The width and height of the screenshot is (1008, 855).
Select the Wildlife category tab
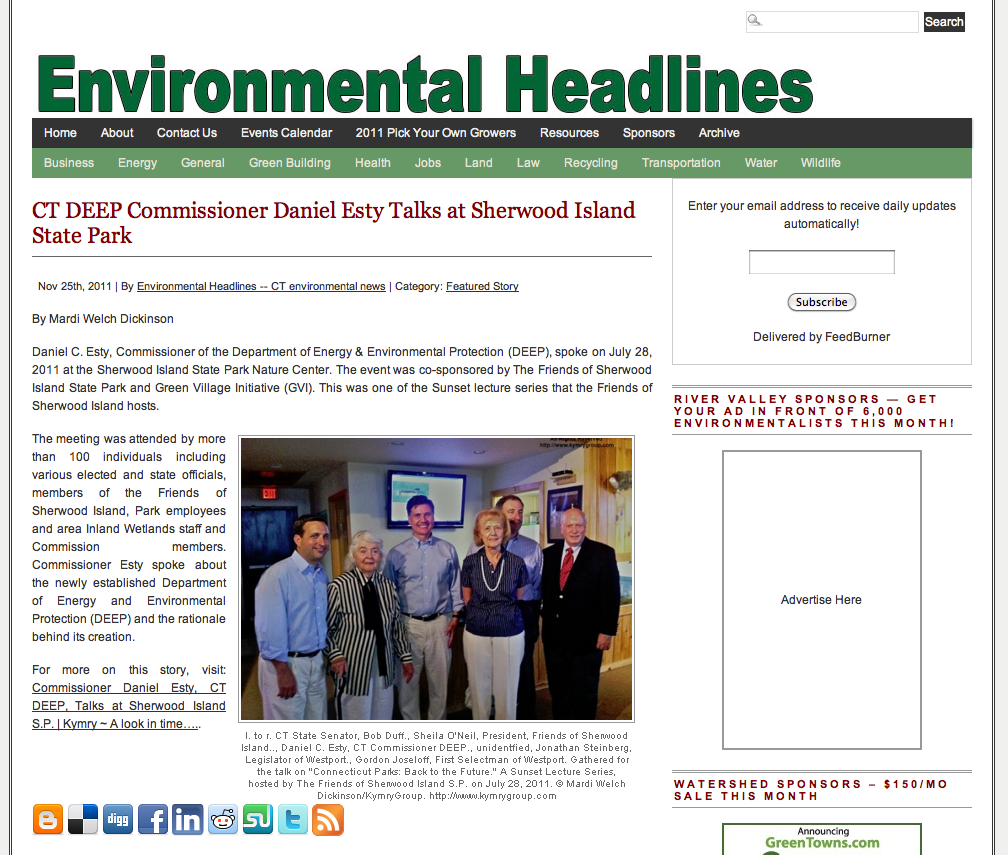pyautogui.click(x=820, y=163)
